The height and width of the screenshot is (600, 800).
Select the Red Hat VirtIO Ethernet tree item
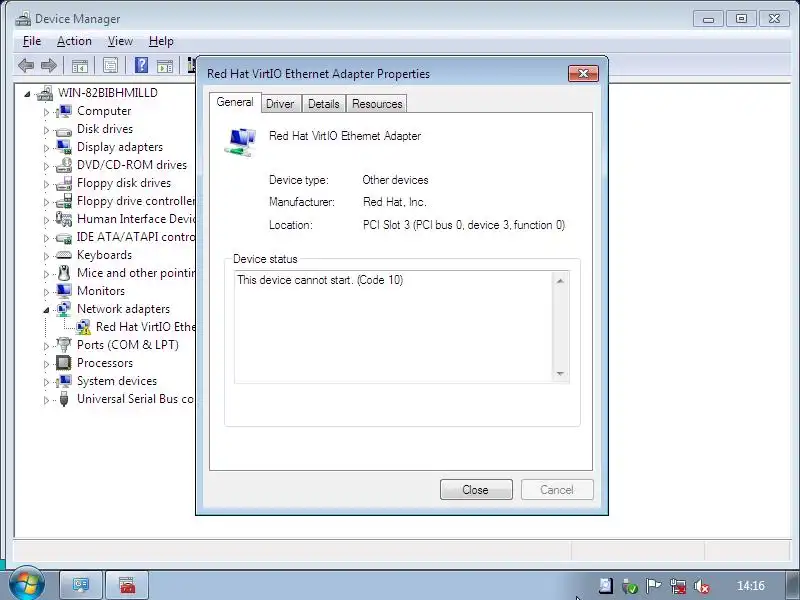click(145, 327)
